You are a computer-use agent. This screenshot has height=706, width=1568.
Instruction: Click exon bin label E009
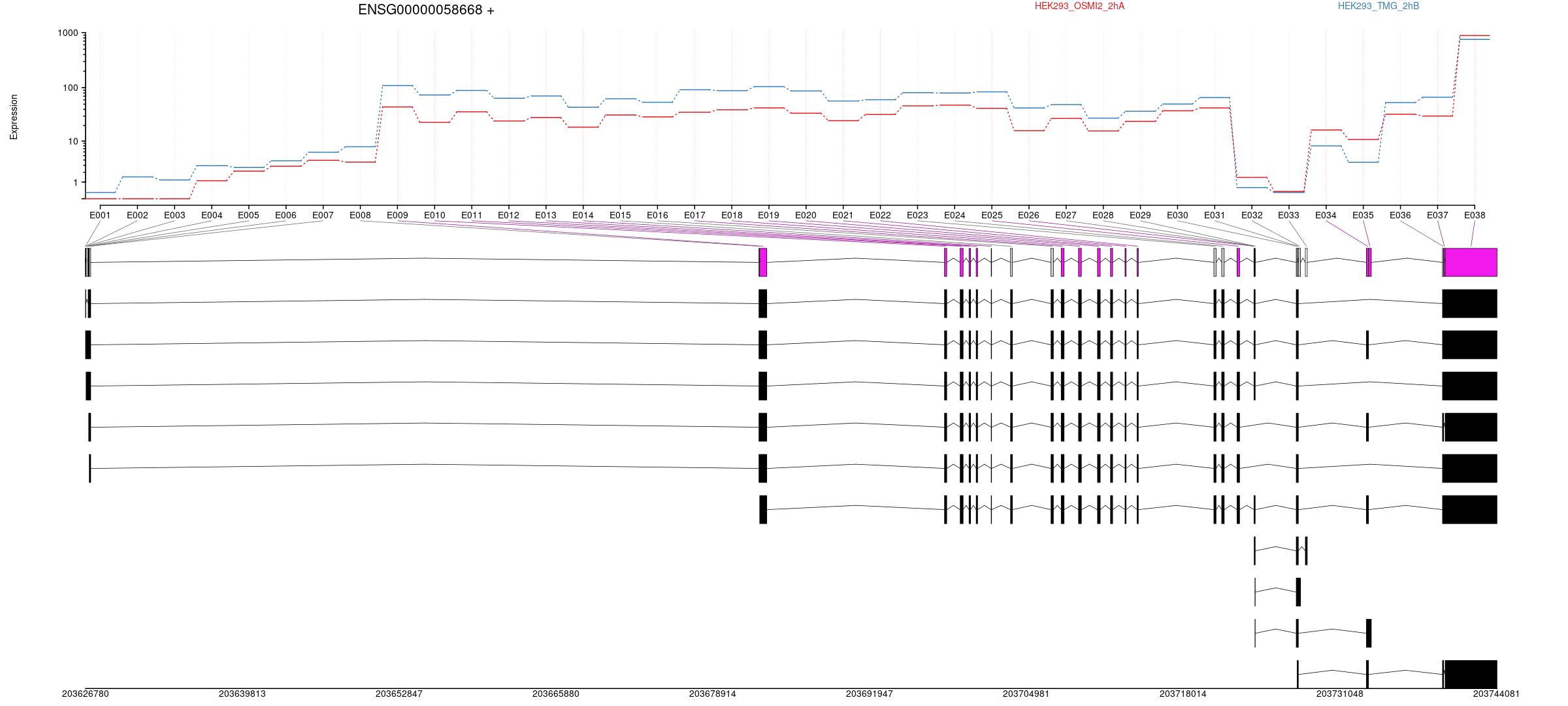pyautogui.click(x=397, y=215)
